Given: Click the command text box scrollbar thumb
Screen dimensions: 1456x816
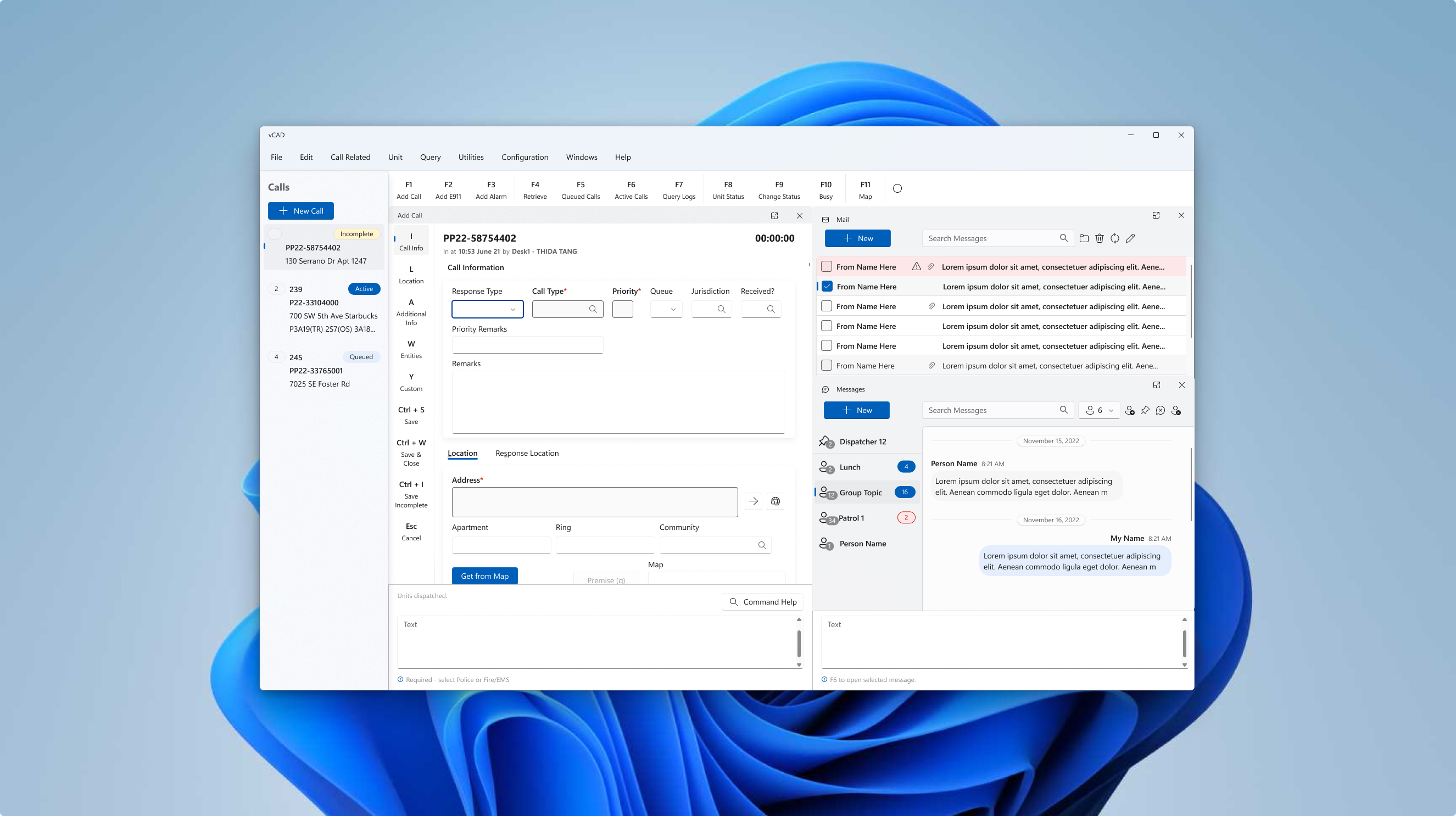Looking at the screenshot, I should [799, 643].
